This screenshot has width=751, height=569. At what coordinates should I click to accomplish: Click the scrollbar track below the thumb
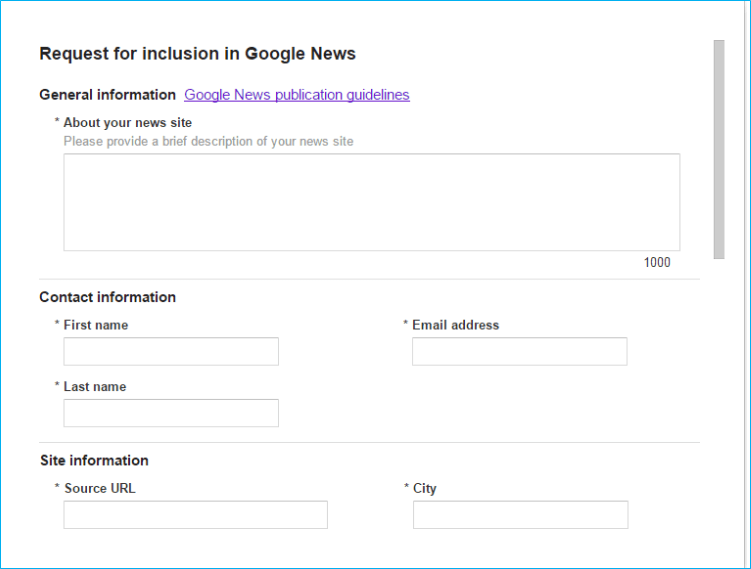[x=718, y=400]
